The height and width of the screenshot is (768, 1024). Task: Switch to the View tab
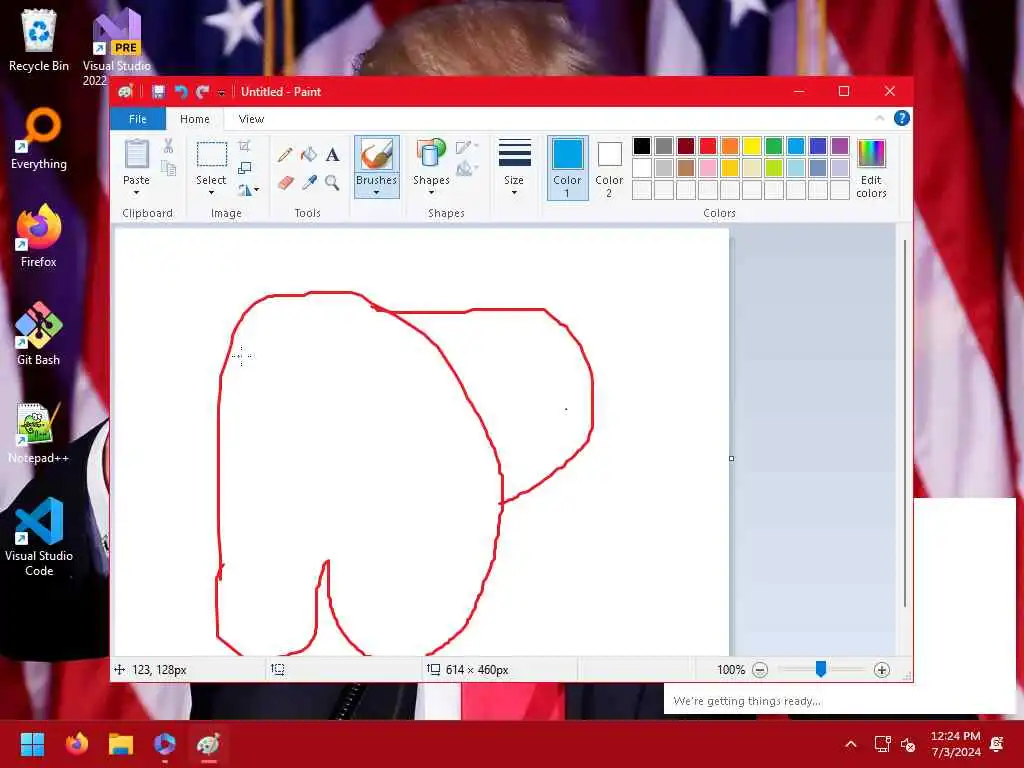click(251, 119)
